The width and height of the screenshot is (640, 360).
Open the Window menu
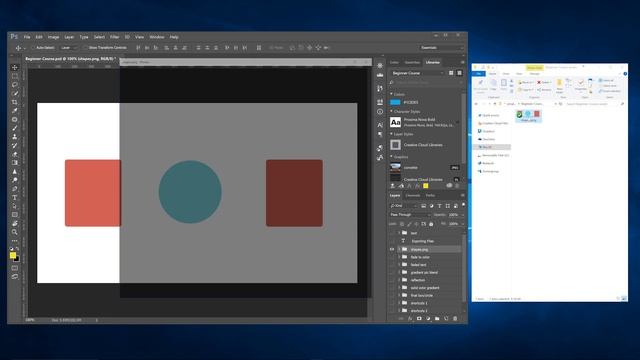[x=157, y=37]
